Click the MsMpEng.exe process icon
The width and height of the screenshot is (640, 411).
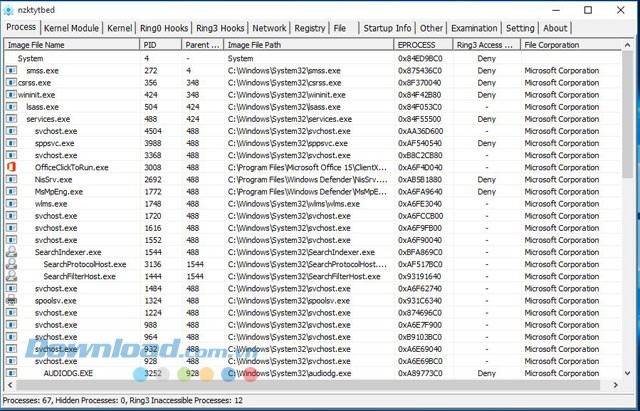point(11,192)
